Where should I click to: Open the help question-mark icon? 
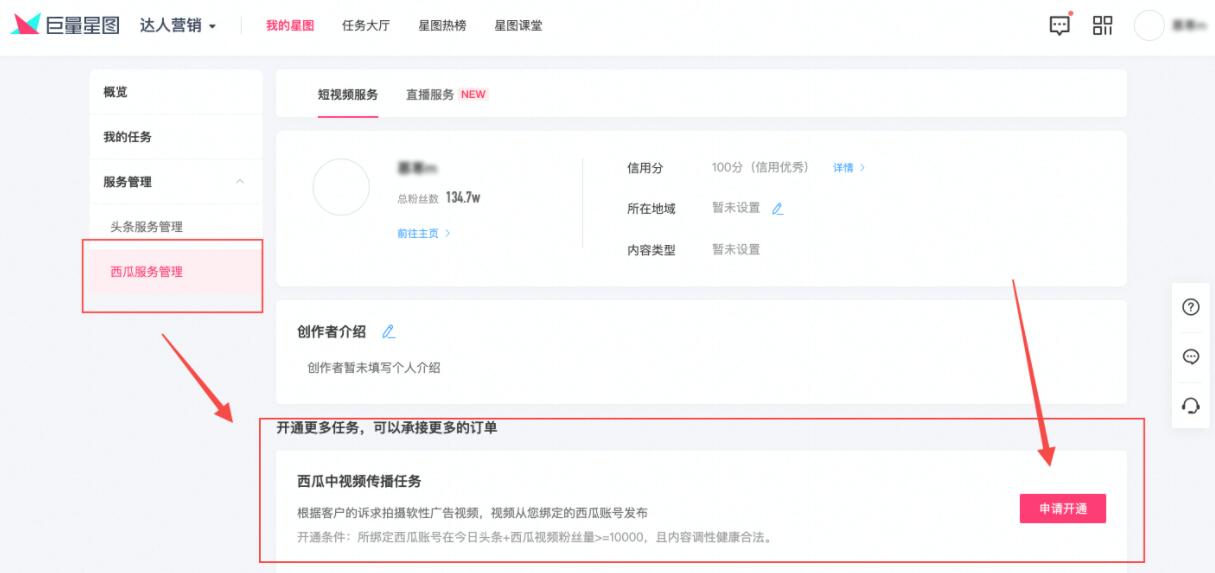coord(1191,307)
